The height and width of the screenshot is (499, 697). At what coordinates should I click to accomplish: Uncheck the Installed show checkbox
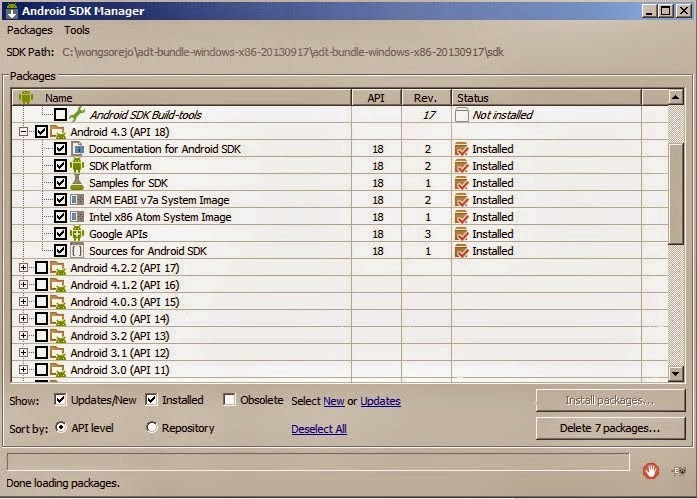(x=151, y=399)
